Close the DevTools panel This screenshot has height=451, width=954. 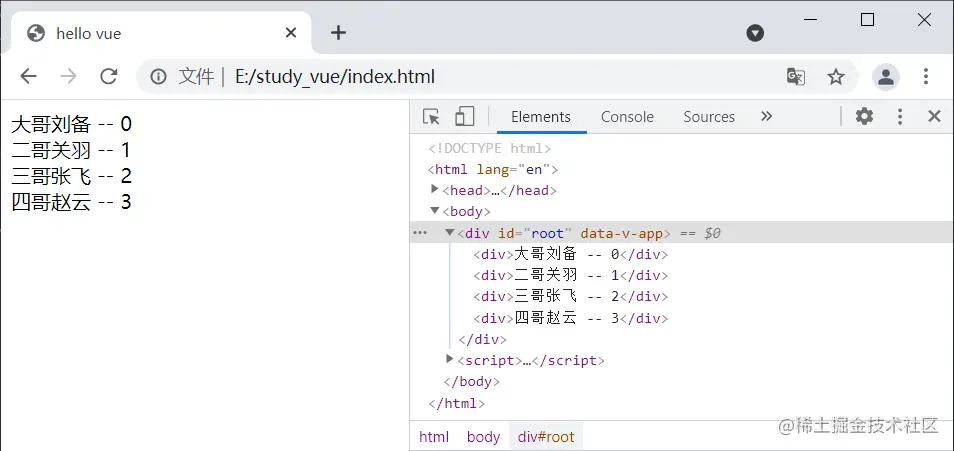click(x=934, y=117)
